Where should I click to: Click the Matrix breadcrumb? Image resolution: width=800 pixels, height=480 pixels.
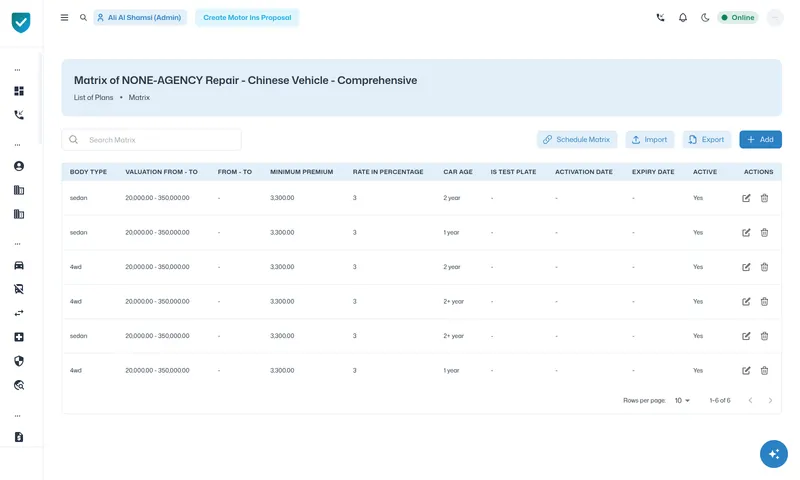point(139,97)
